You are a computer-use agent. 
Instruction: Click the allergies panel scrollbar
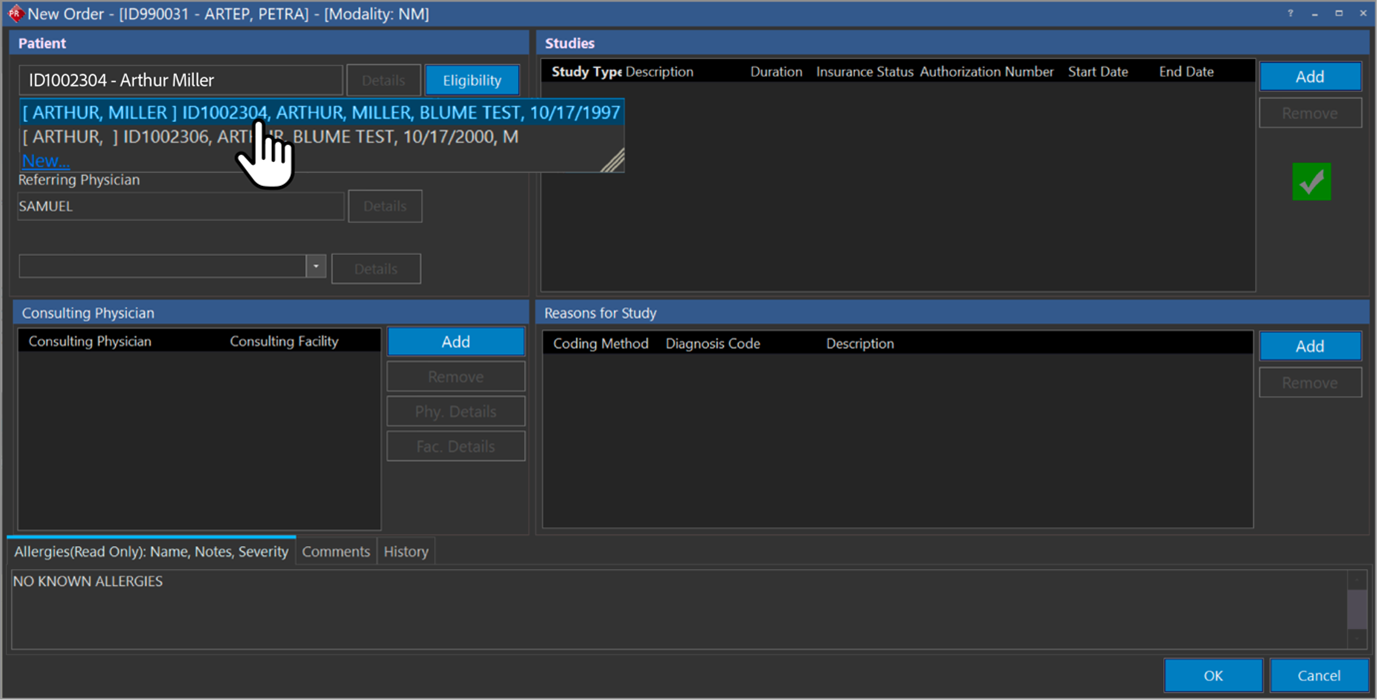click(1356, 608)
